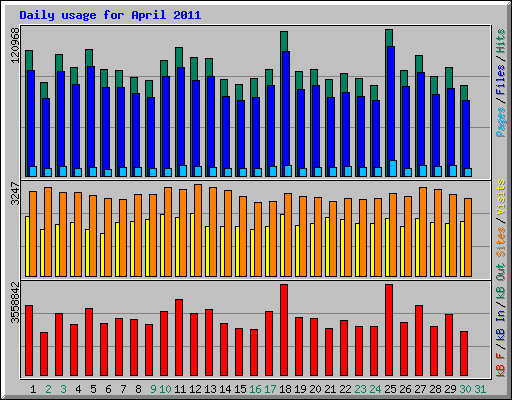
Task: Click day label 10 on the x-axis
Action: pyautogui.click(x=165, y=389)
